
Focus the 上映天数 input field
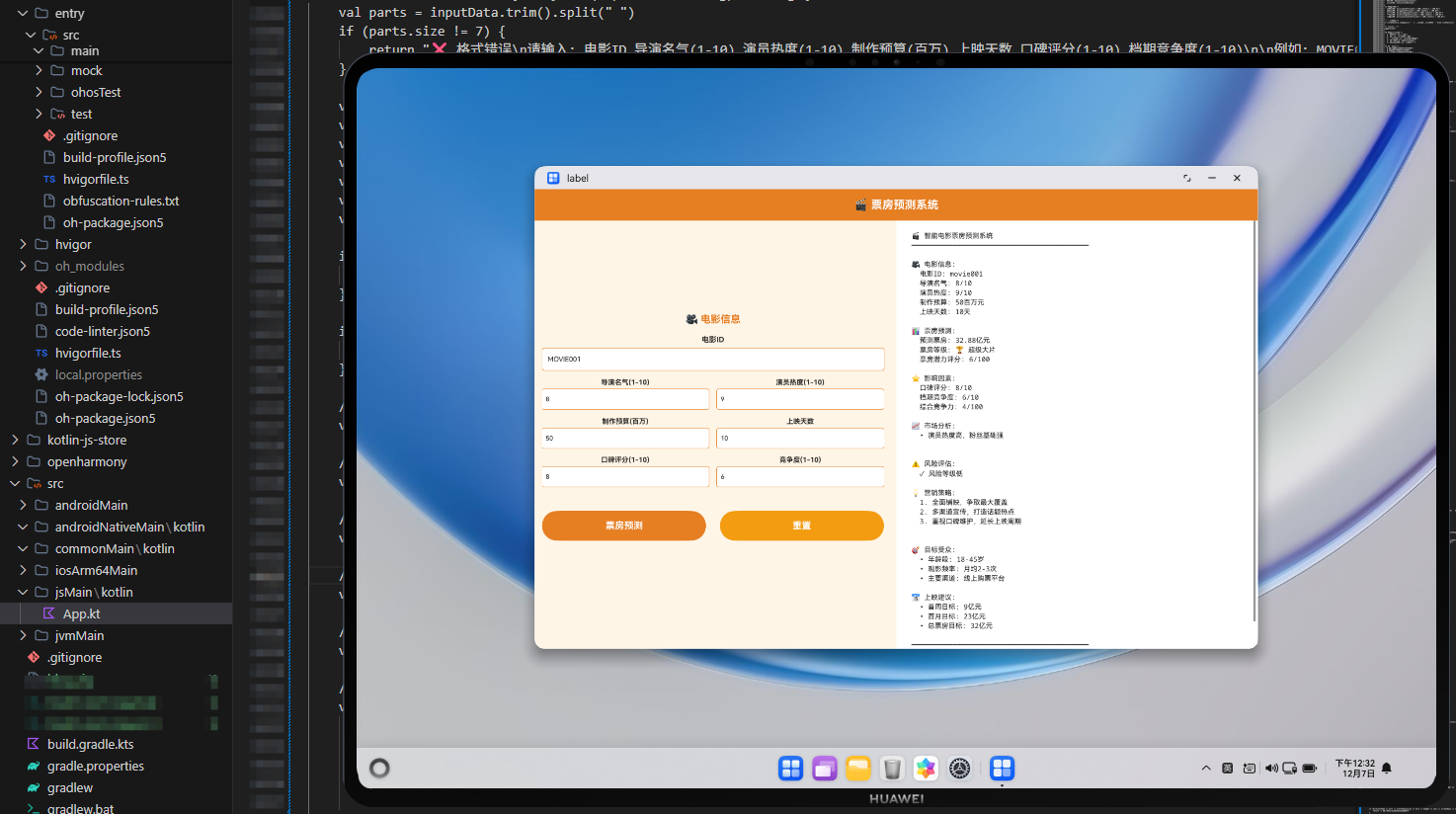(x=800, y=438)
